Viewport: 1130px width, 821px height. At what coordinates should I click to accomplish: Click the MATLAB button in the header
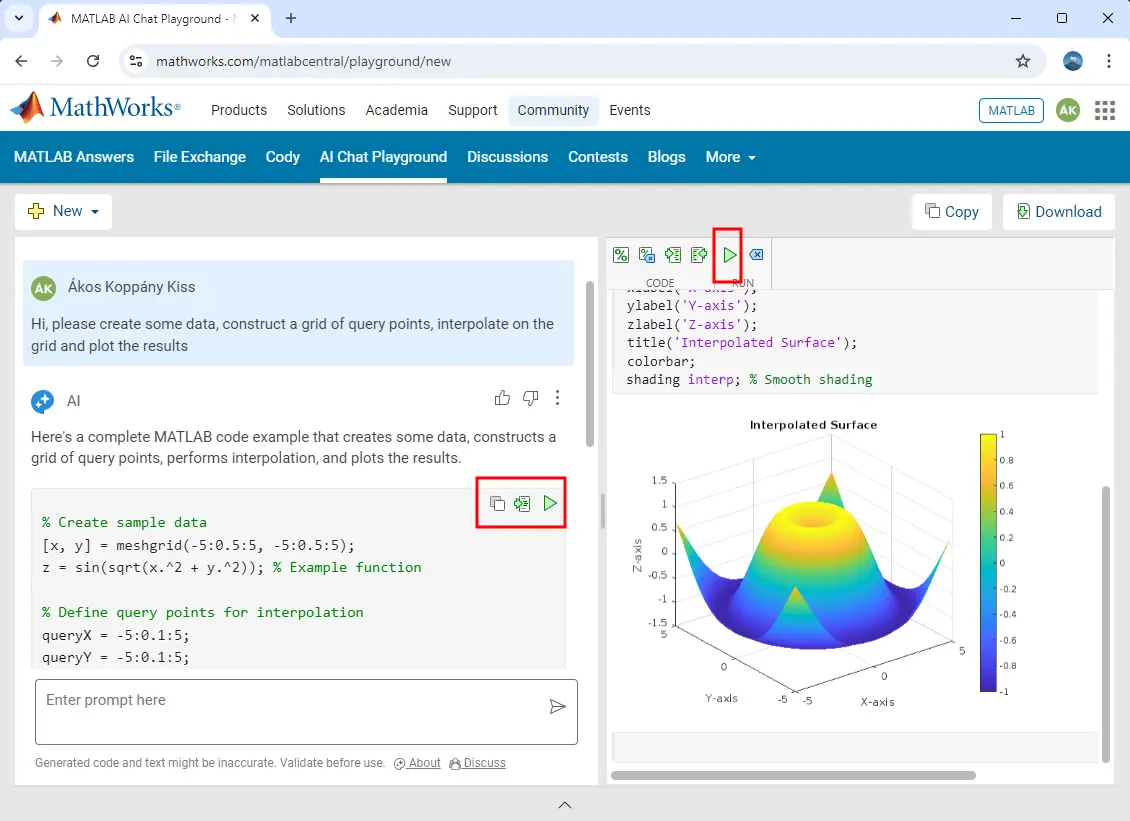click(1011, 110)
